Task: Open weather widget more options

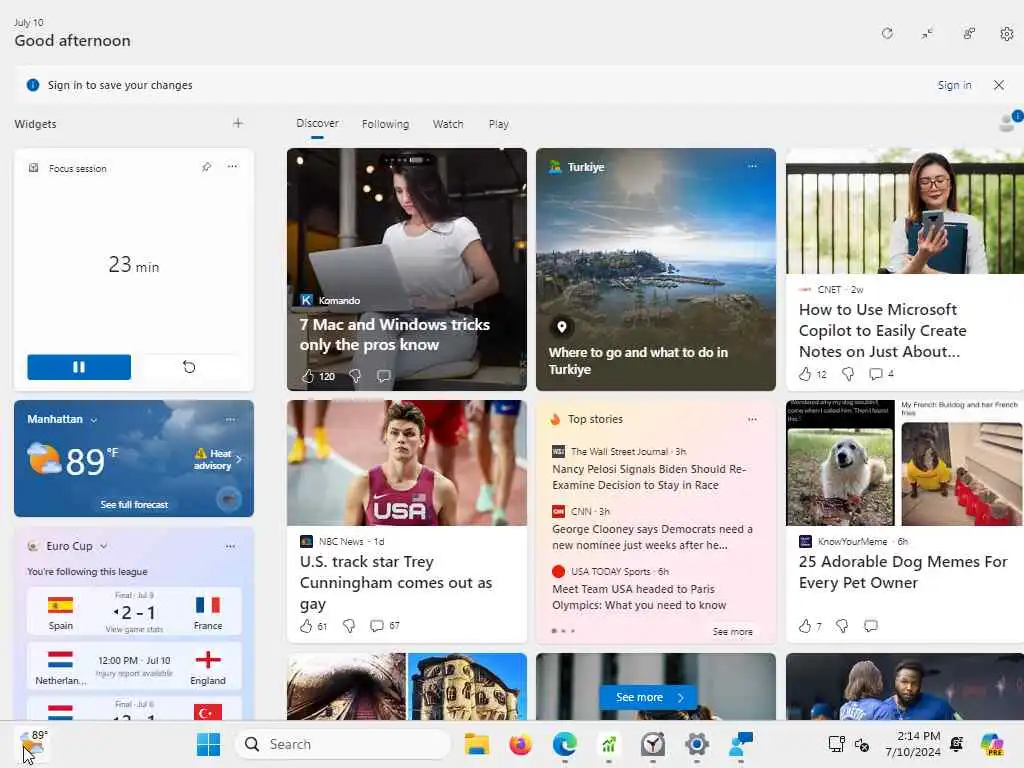Action: [231, 419]
